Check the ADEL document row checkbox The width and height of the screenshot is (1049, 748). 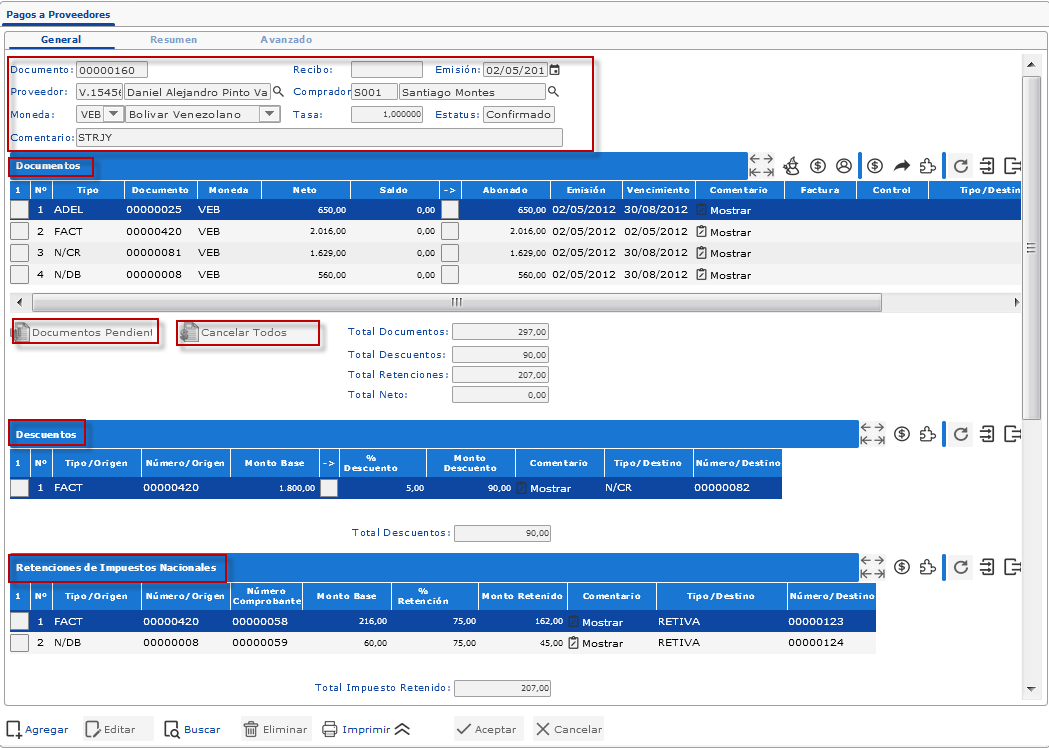click(x=19, y=210)
